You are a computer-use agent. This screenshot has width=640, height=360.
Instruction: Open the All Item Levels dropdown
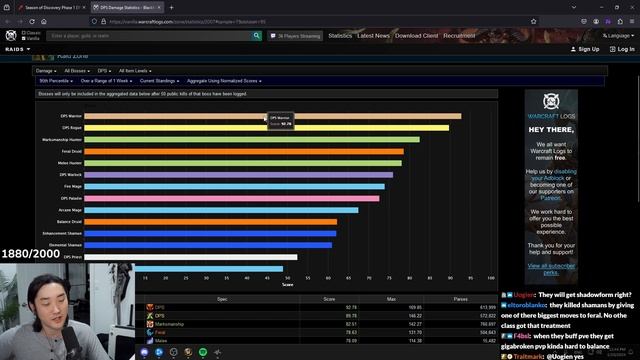(x=135, y=71)
